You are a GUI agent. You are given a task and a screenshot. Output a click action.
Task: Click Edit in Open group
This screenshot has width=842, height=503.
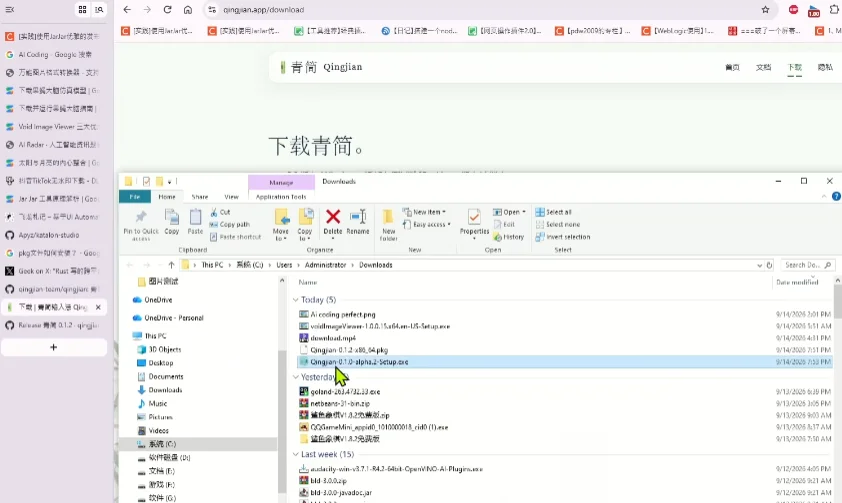pos(504,224)
